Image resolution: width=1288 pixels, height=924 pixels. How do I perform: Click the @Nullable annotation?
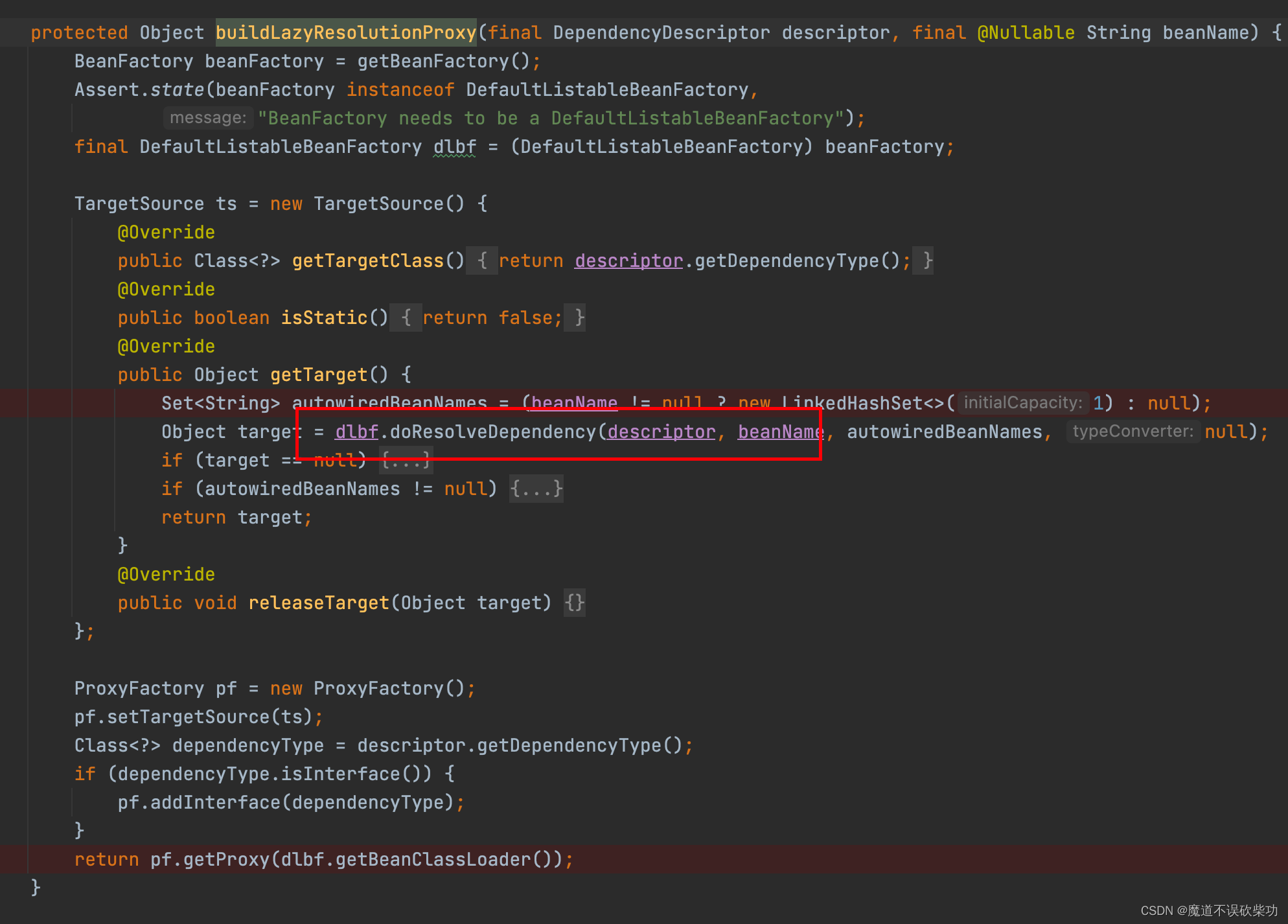1026,32
